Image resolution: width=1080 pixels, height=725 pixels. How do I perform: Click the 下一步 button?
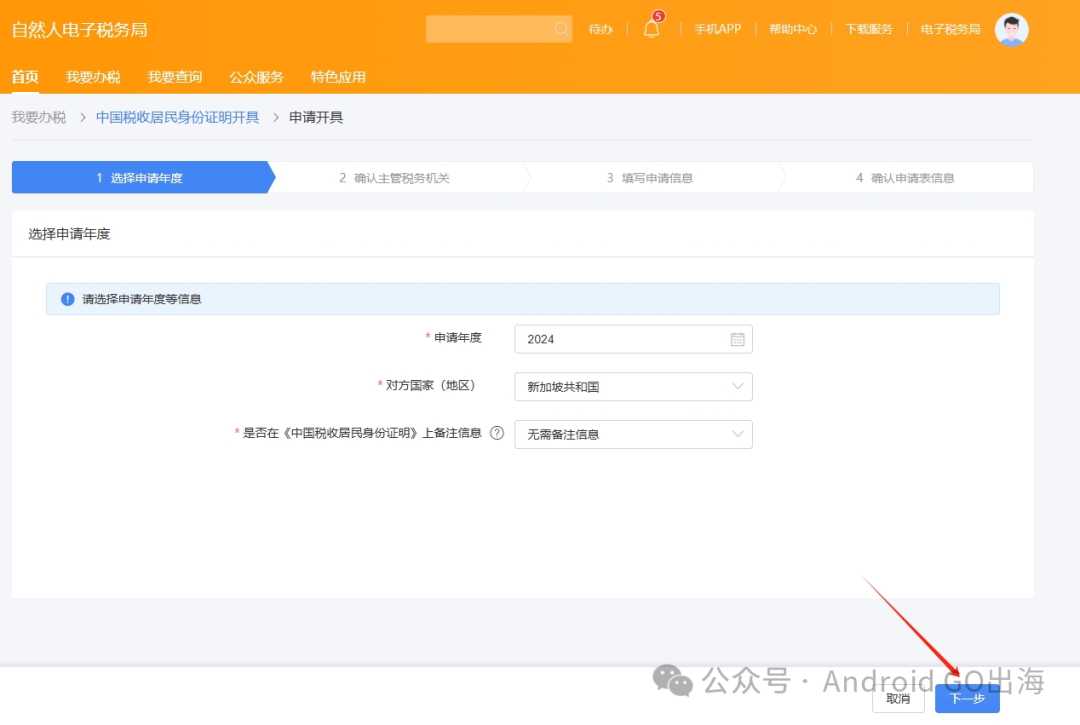(966, 701)
